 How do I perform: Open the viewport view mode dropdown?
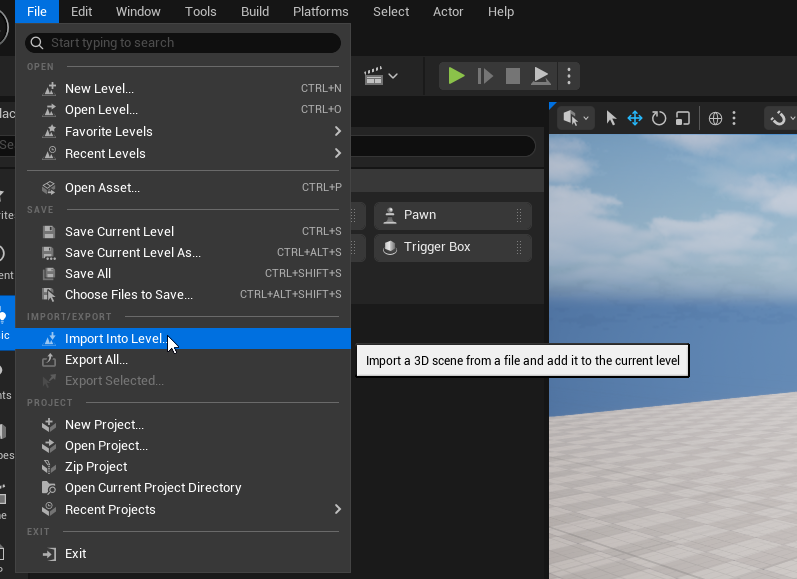tap(576, 118)
